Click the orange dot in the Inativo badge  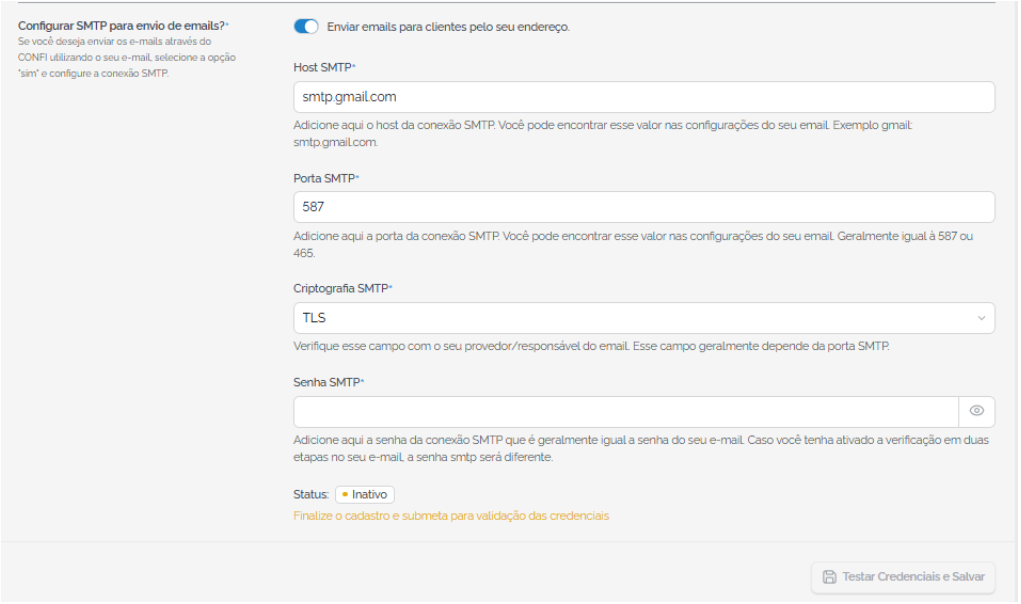[344, 495]
